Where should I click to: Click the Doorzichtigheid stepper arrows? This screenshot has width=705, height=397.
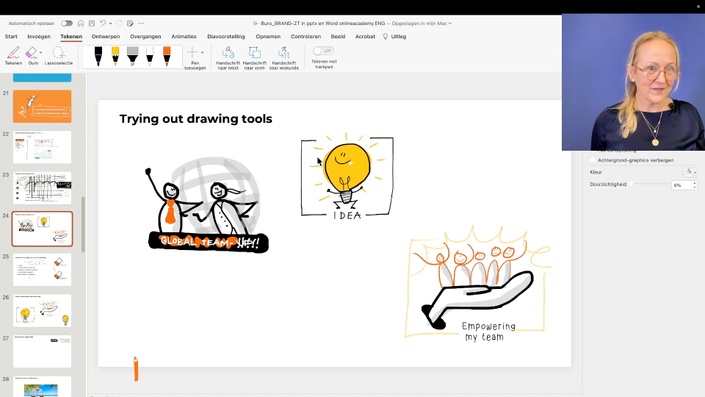tap(695, 185)
